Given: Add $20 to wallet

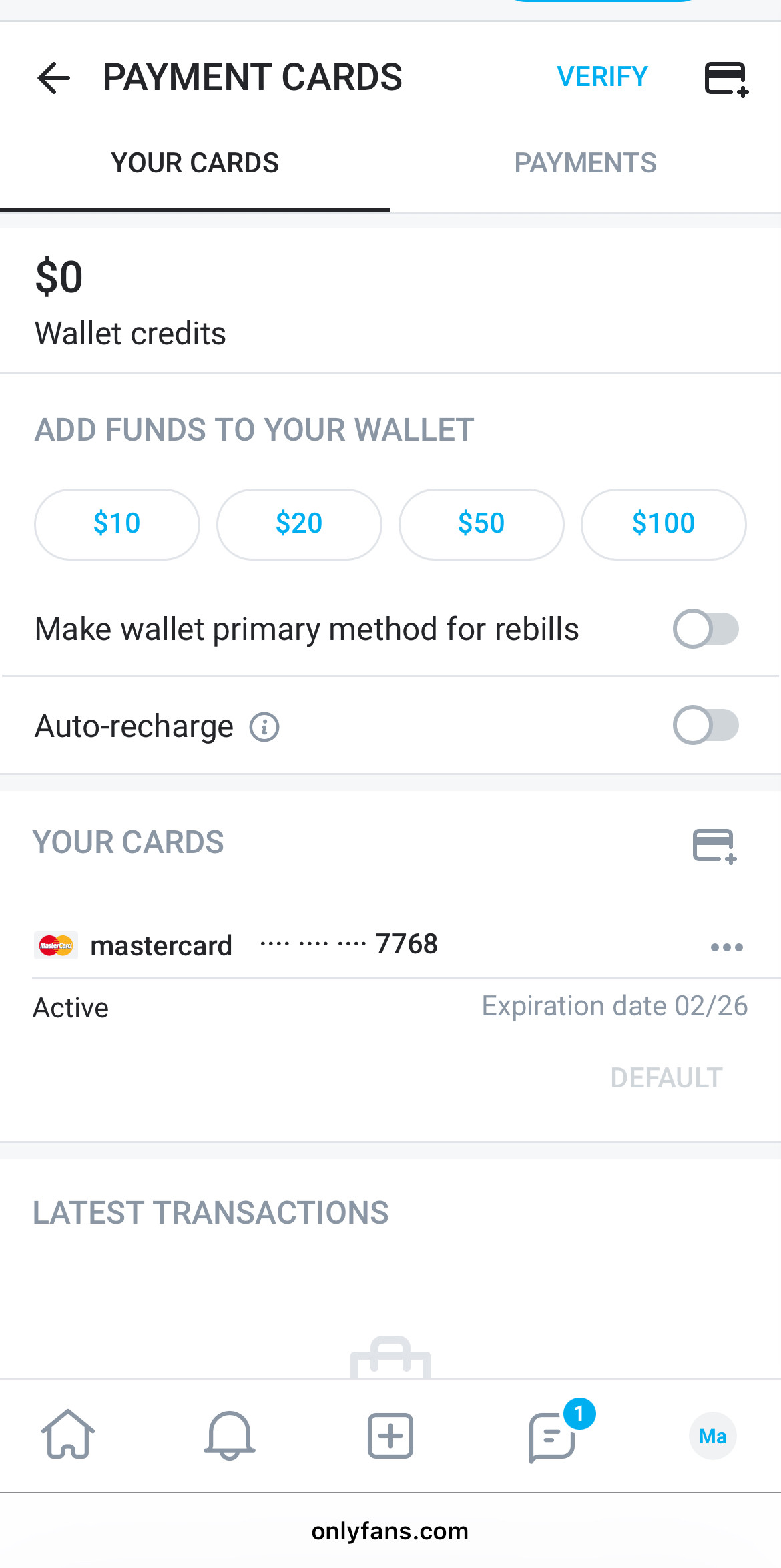Looking at the screenshot, I should tap(299, 523).
